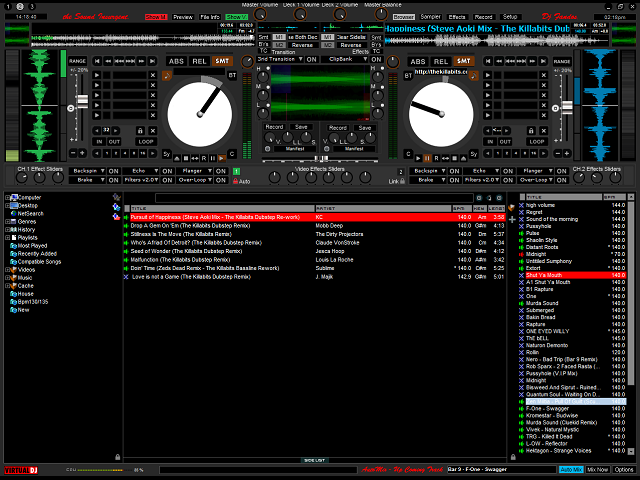Click the lock icon below the folder tree
640x480 pixels.
(x=118, y=457)
